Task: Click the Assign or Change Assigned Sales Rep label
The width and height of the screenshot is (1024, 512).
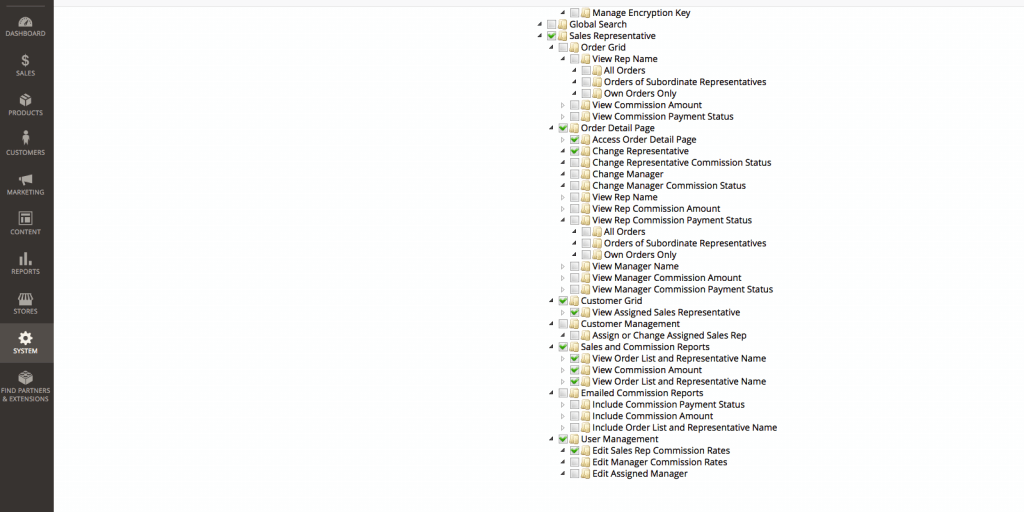Action: coord(669,336)
